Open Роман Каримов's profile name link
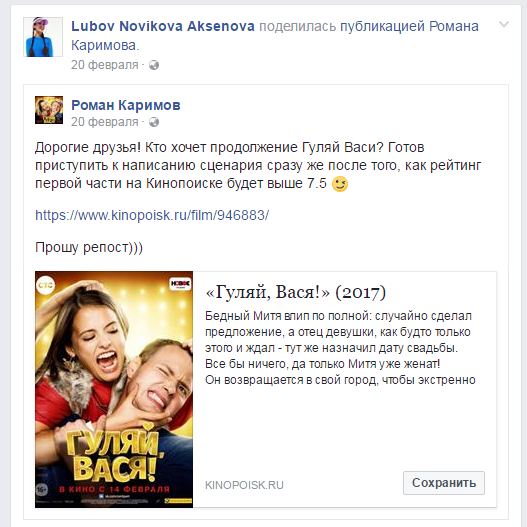 [x=126, y=105]
